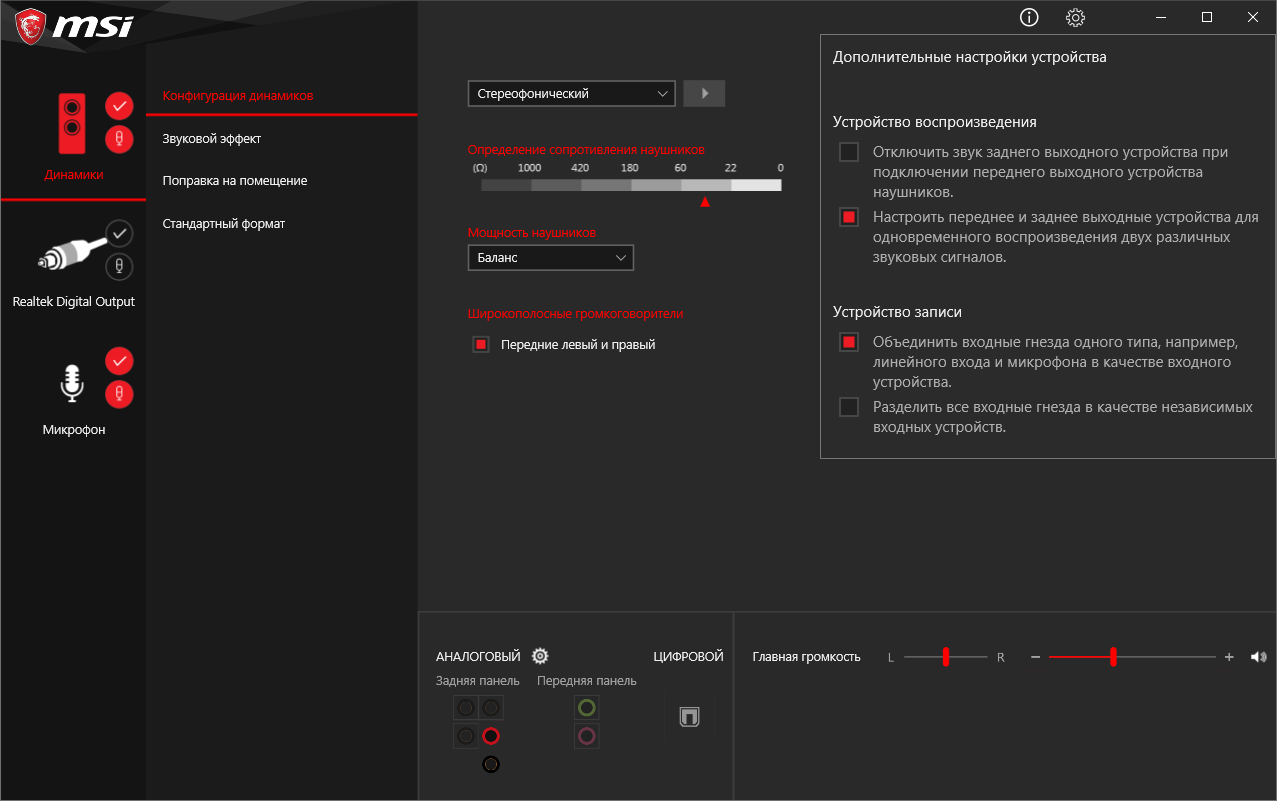This screenshot has width=1277, height=801.
Task: Click the L/R balance slider handle
Action: pos(945,657)
